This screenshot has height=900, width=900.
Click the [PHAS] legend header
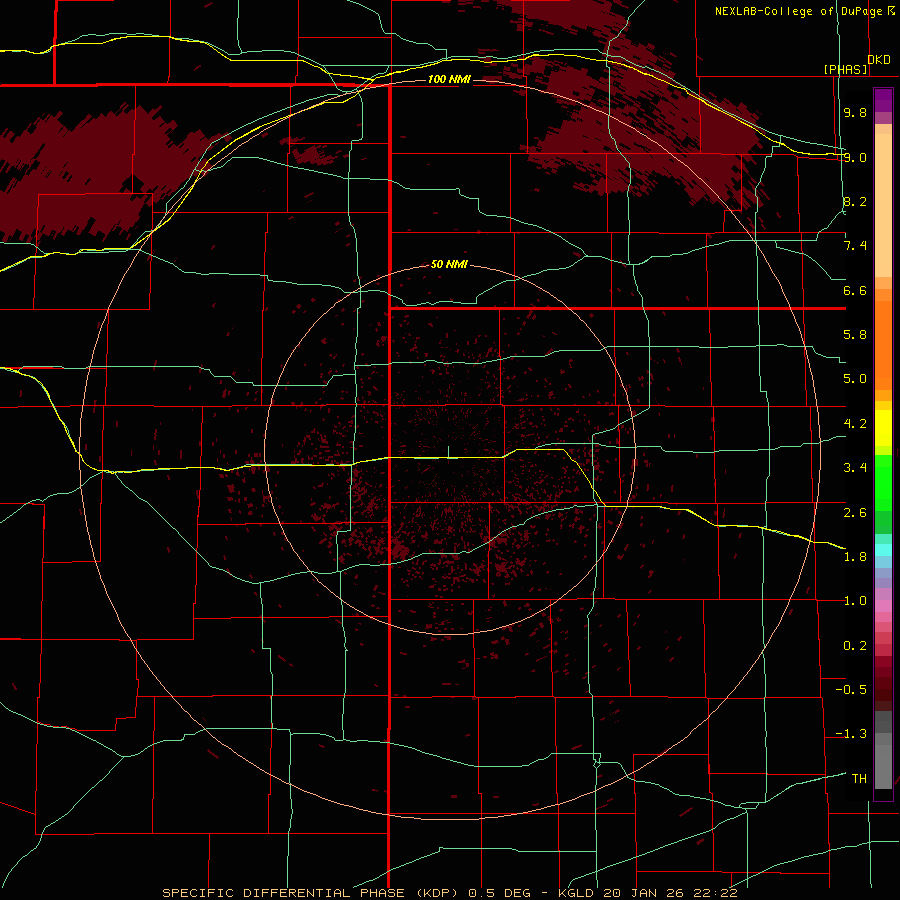pyautogui.click(x=845, y=69)
